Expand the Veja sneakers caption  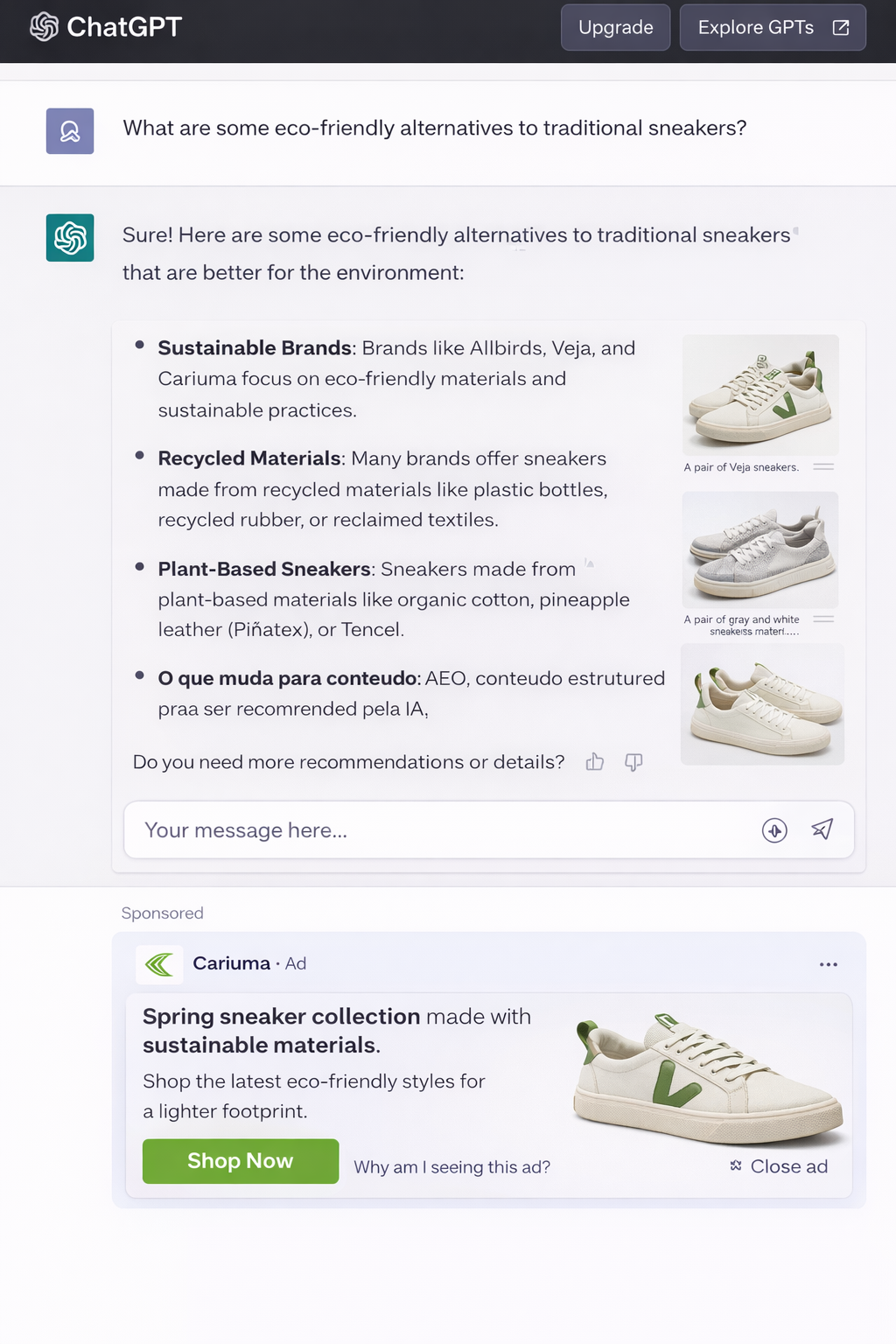pos(823,466)
